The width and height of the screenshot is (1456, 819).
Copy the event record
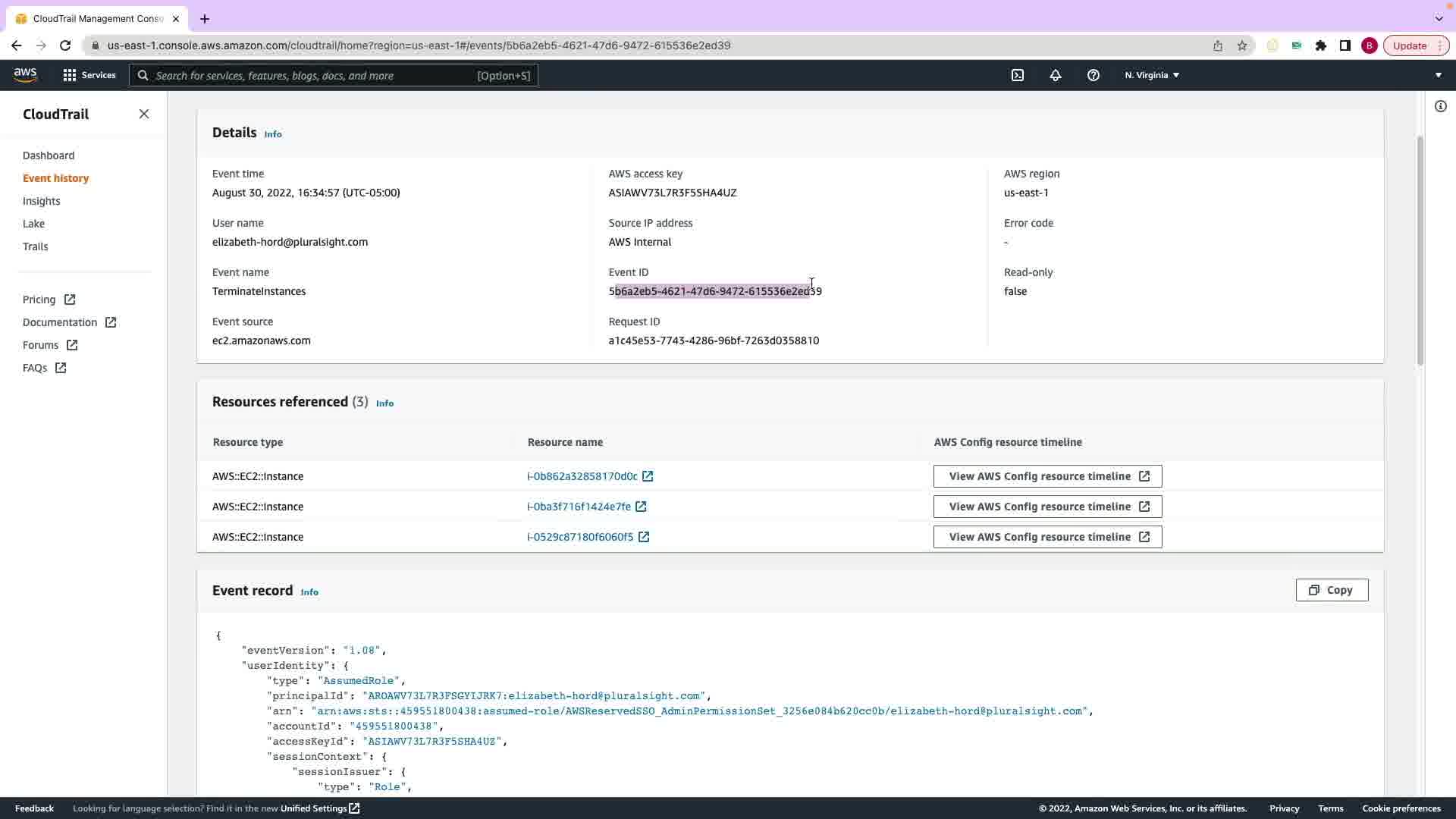[1332, 590]
